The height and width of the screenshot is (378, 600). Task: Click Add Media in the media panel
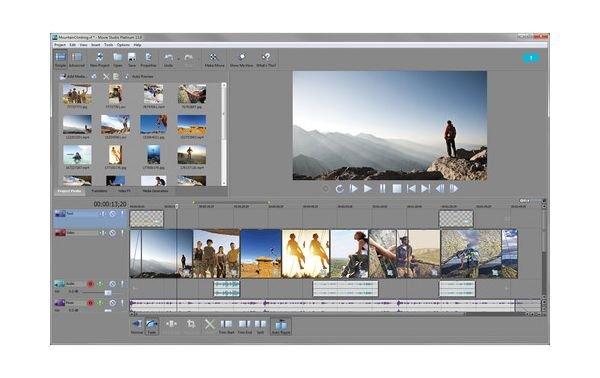coord(72,77)
